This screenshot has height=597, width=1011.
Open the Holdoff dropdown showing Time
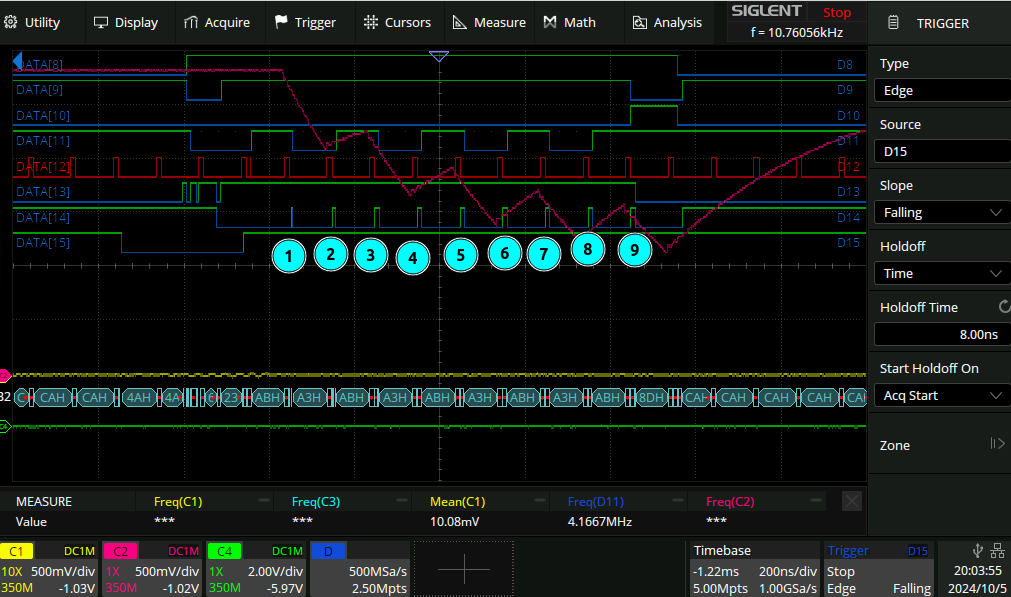point(940,273)
